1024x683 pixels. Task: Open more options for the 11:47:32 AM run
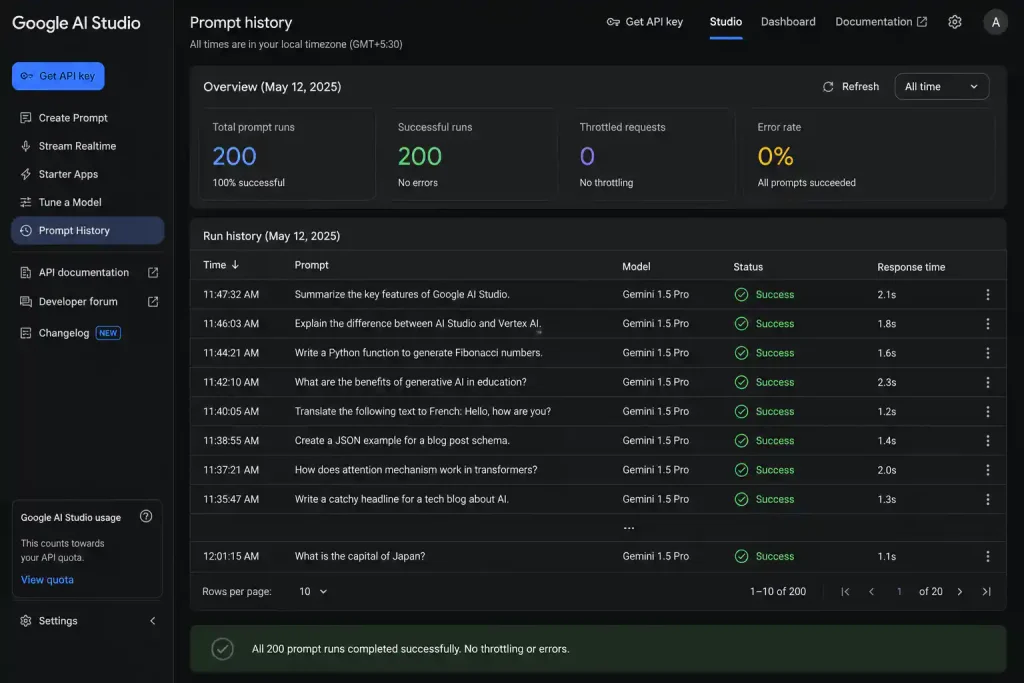pos(987,294)
